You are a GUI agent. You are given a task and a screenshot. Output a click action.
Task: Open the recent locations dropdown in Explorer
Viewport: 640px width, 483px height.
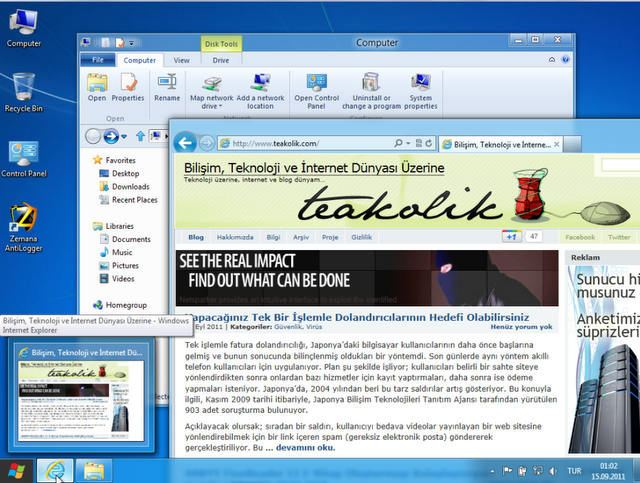[124, 136]
